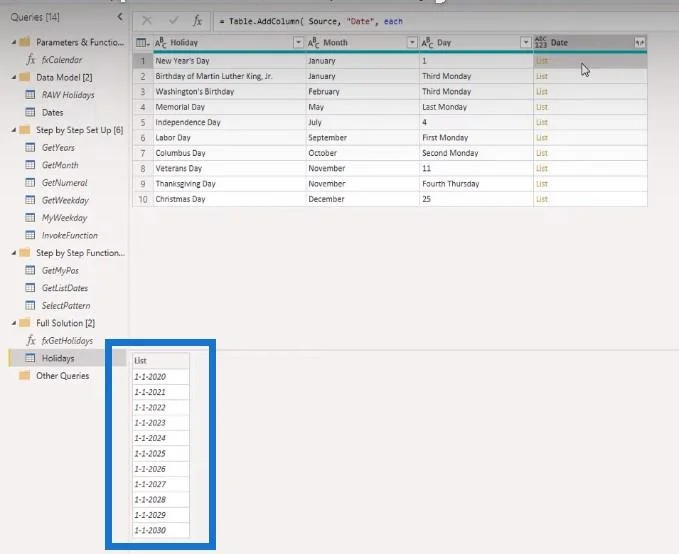The image size is (679, 554).
Task: Collapse the Step by Step Set Up folder
Action: 14,130
